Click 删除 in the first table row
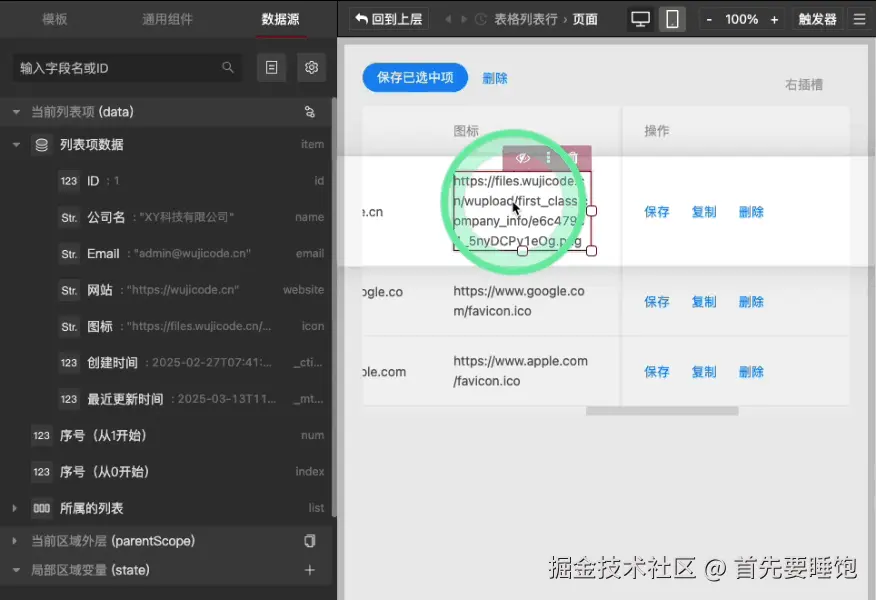Image resolution: width=876 pixels, height=600 pixels. (x=751, y=212)
